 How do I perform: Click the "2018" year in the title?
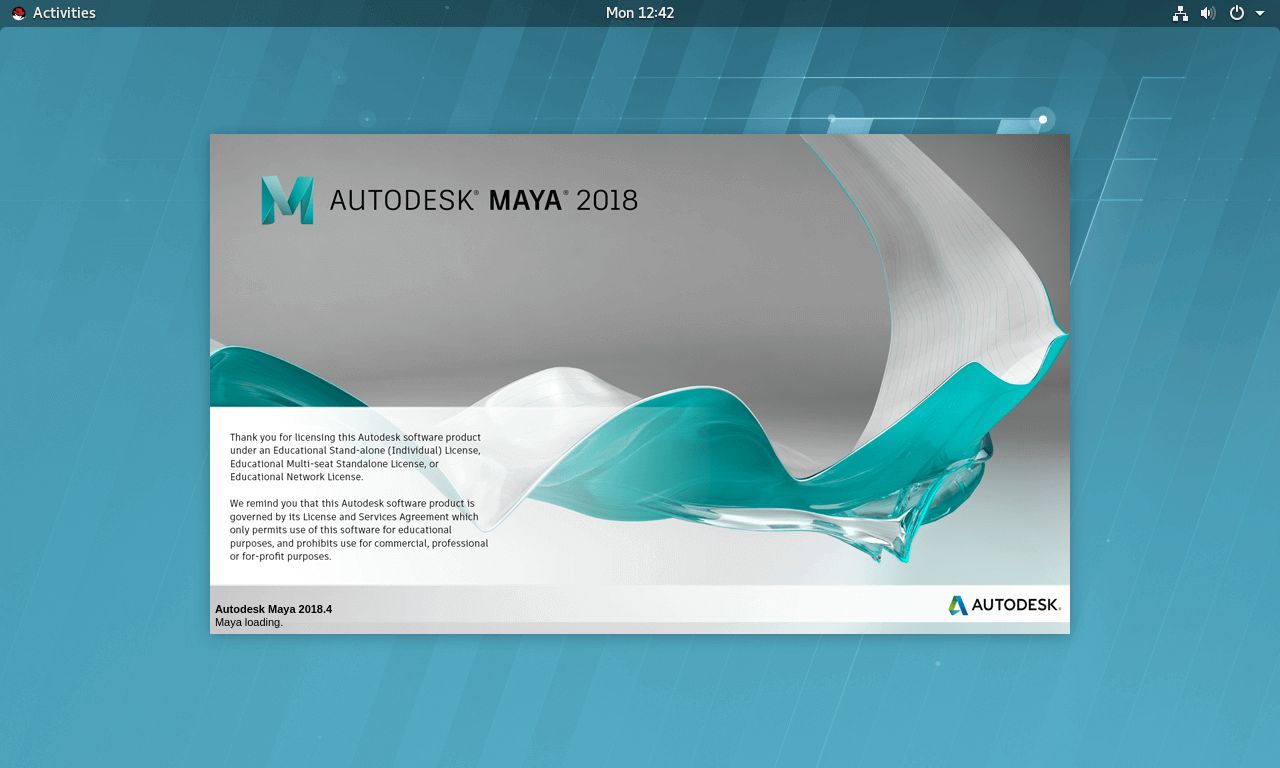(x=607, y=200)
